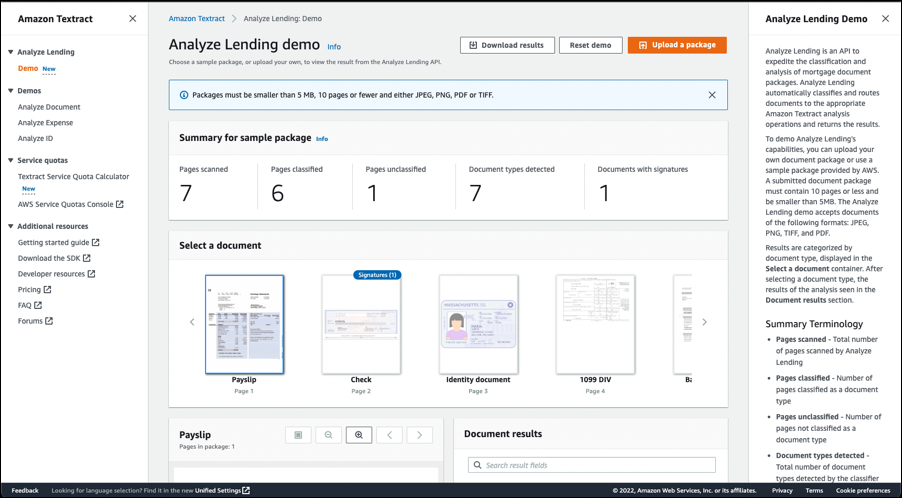This screenshot has width=902, height=498.
Task: Click the Search result fields input
Action: point(592,465)
